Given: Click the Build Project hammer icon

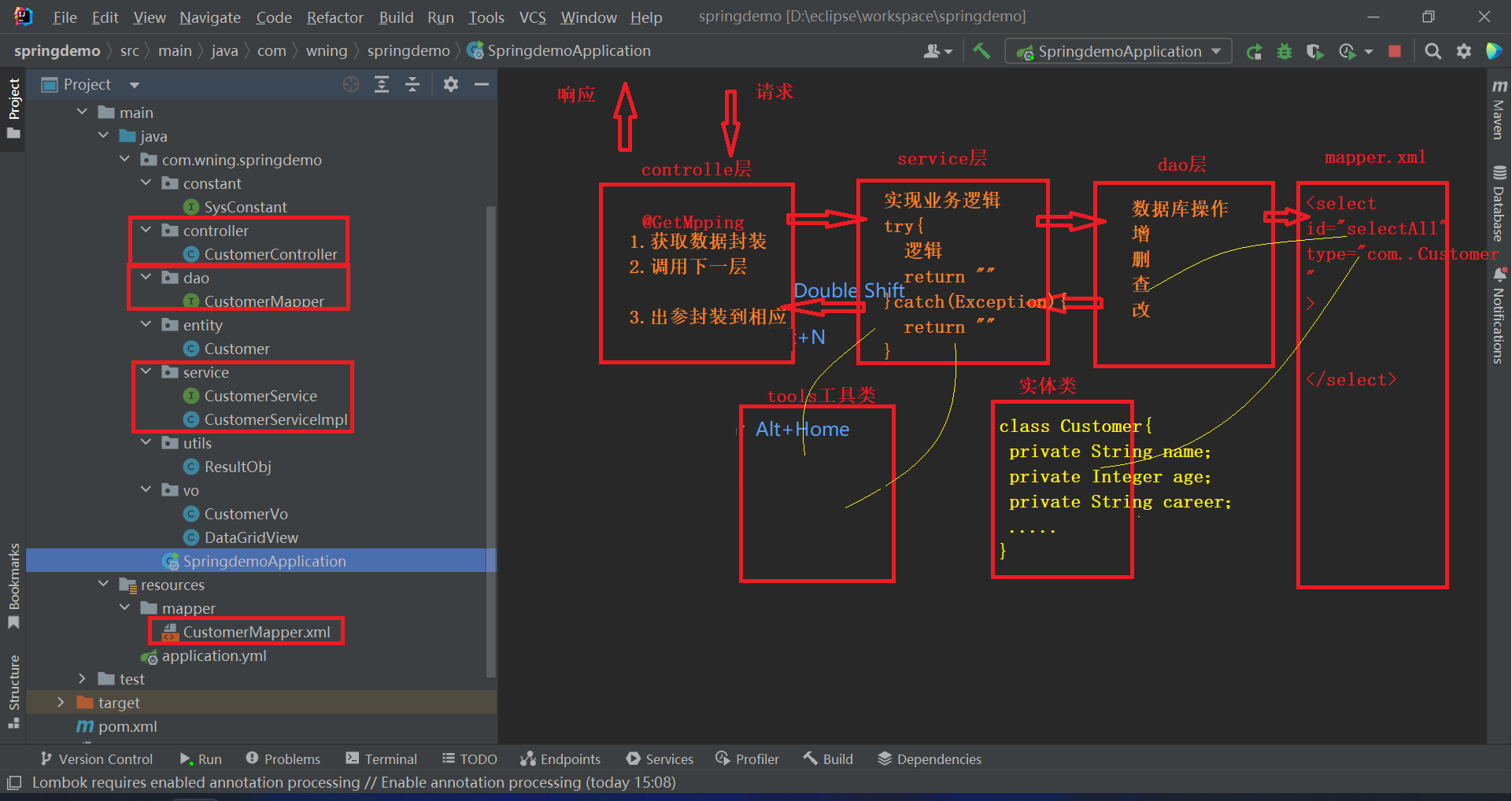Looking at the screenshot, I should tap(982, 51).
